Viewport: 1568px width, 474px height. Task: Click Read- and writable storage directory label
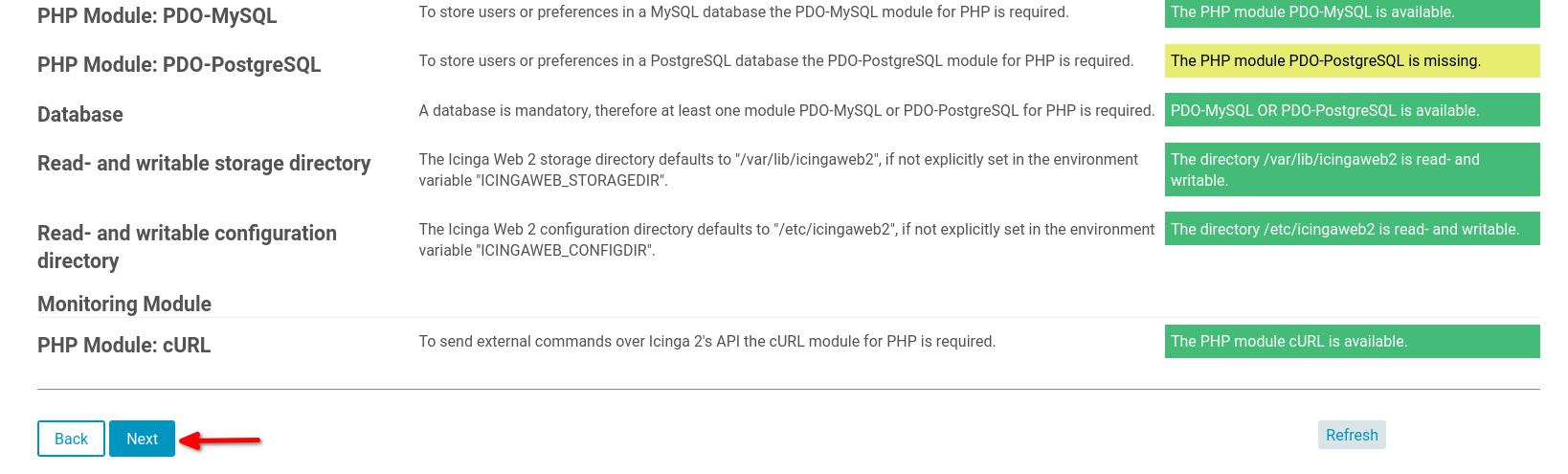pyautogui.click(x=204, y=163)
